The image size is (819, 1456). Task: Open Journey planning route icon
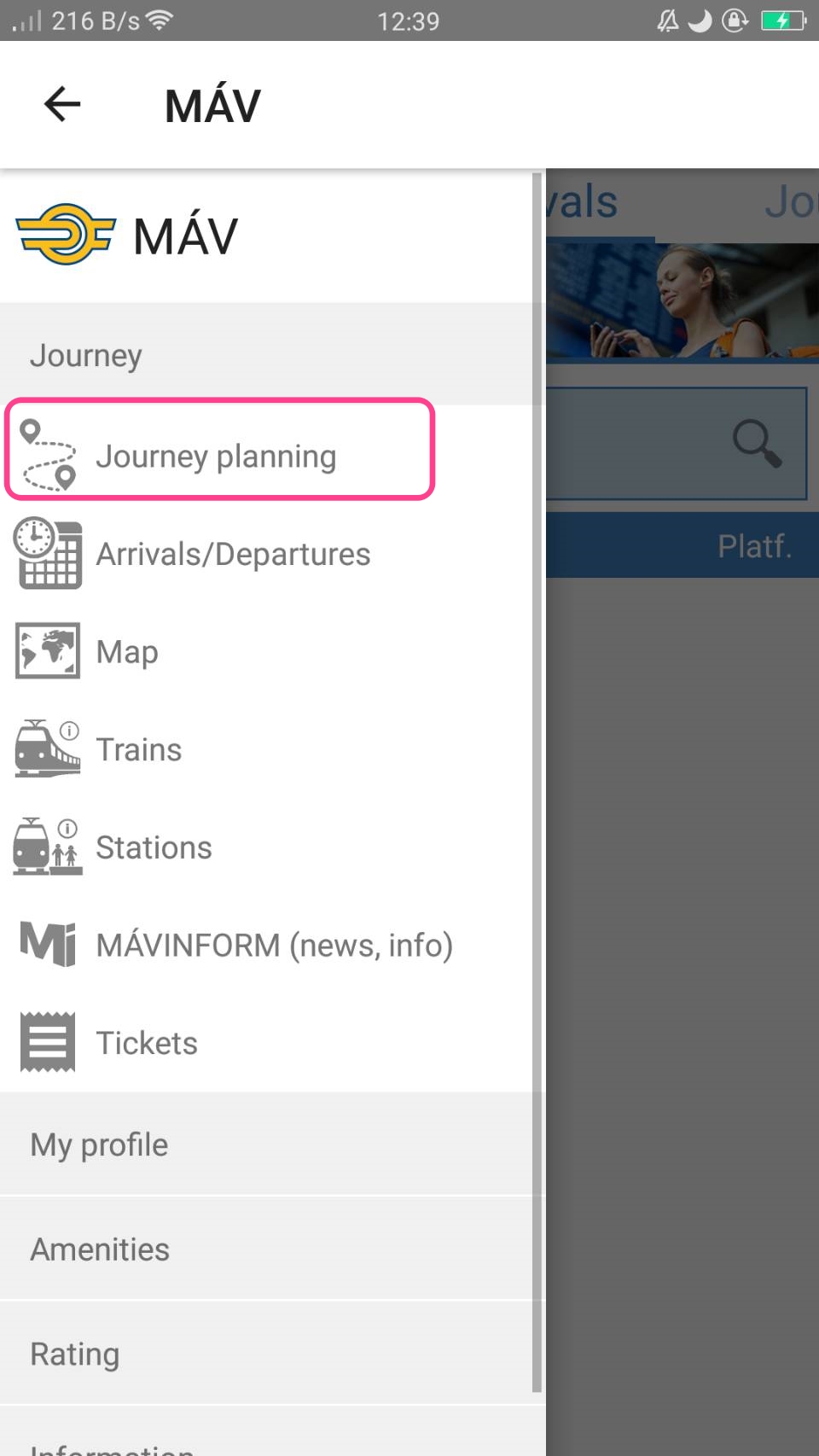click(x=48, y=456)
